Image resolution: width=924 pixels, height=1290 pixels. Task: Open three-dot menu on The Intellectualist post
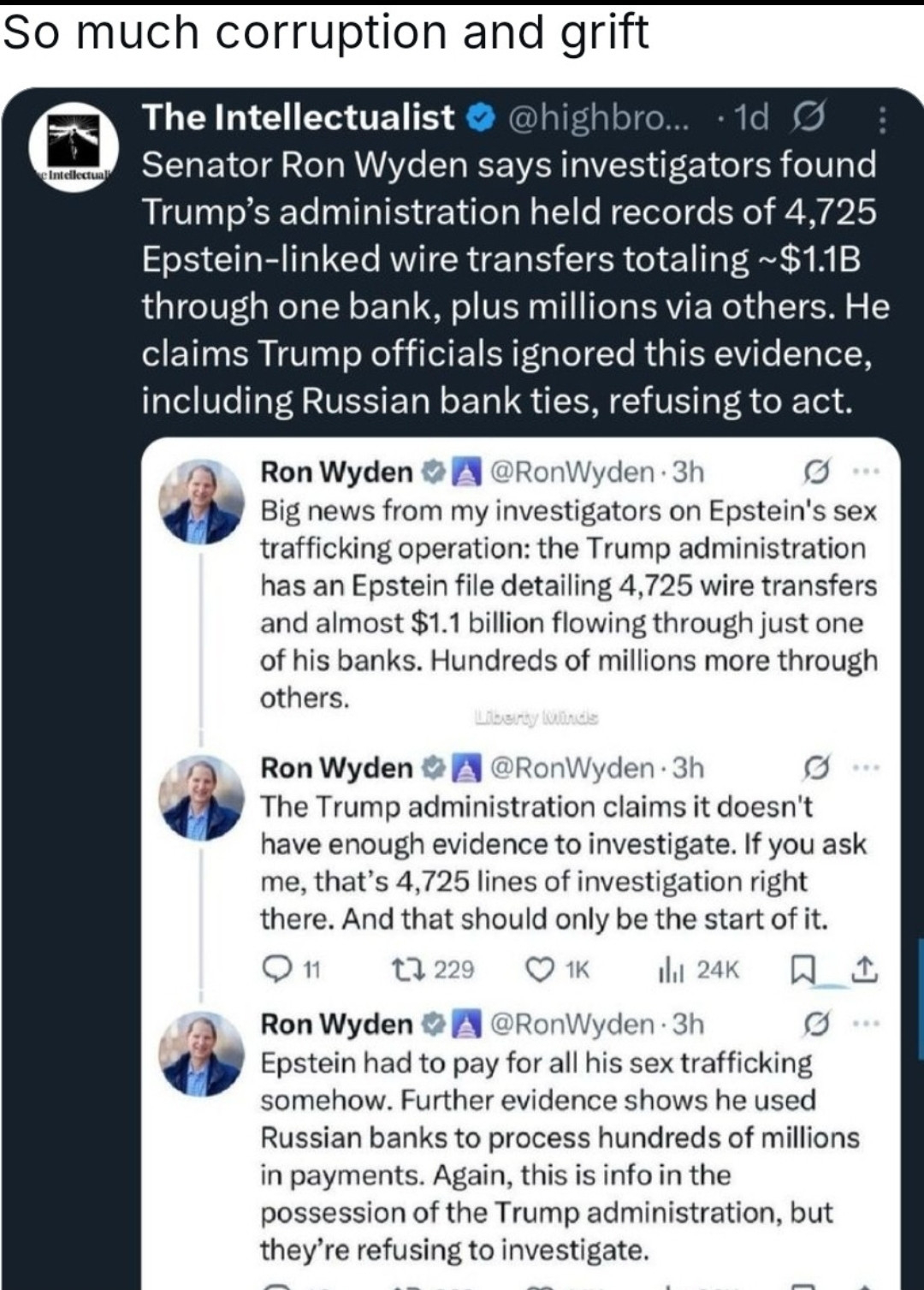(882, 120)
